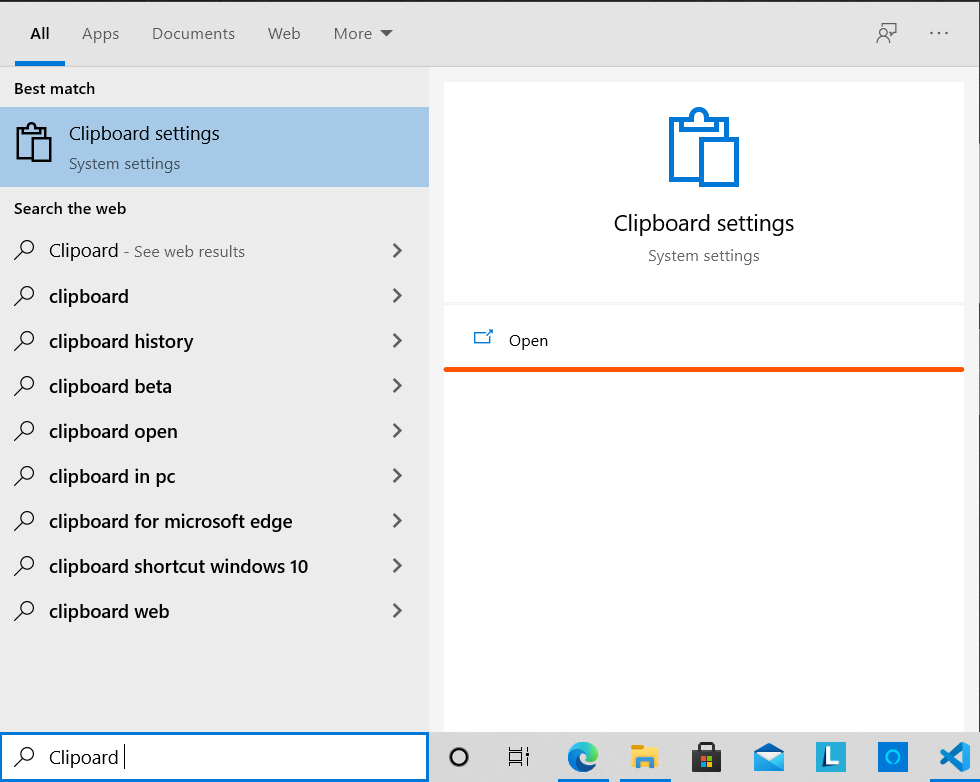Click the Open launch icon

coord(483,338)
